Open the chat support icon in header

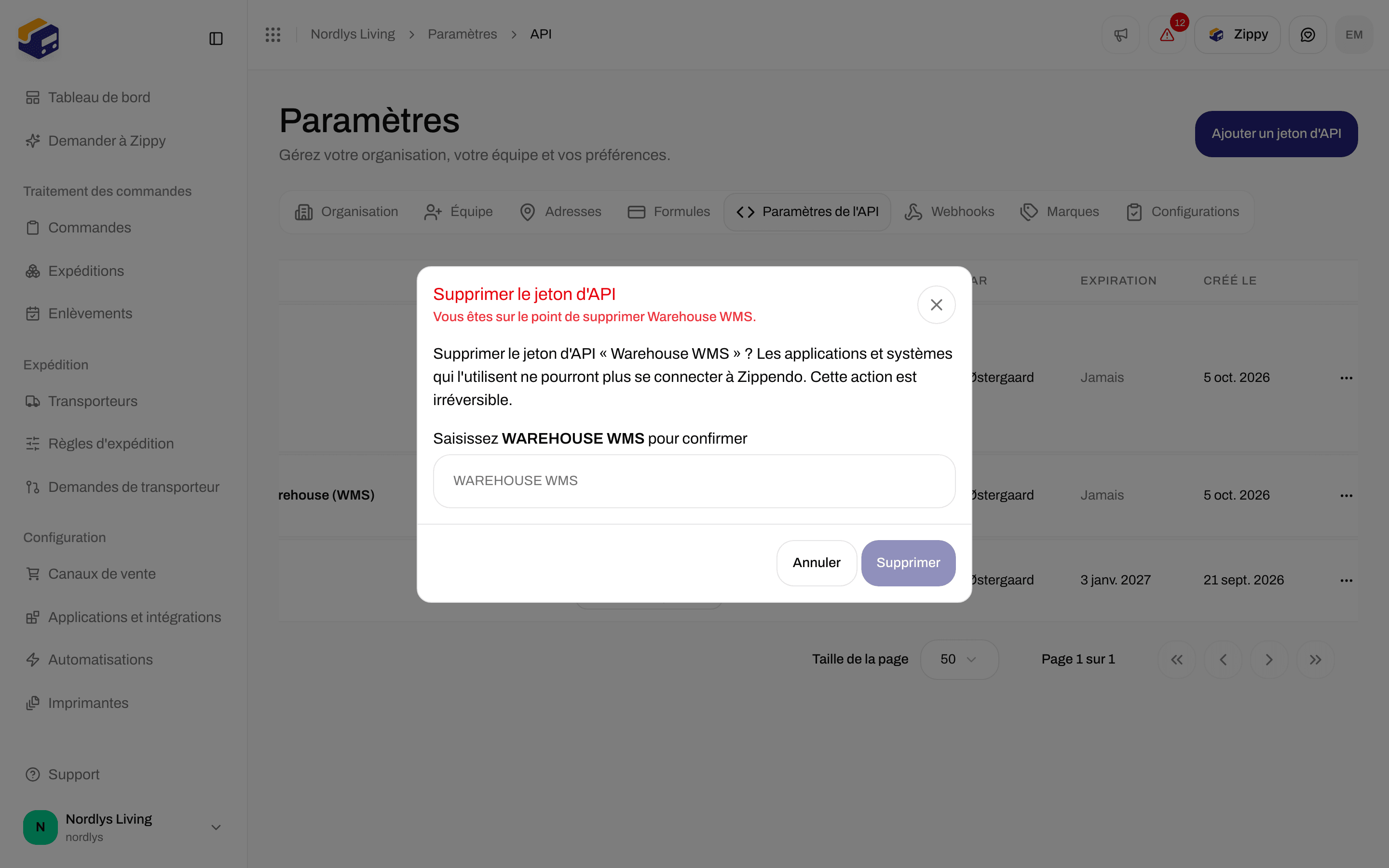(x=1307, y=35)
